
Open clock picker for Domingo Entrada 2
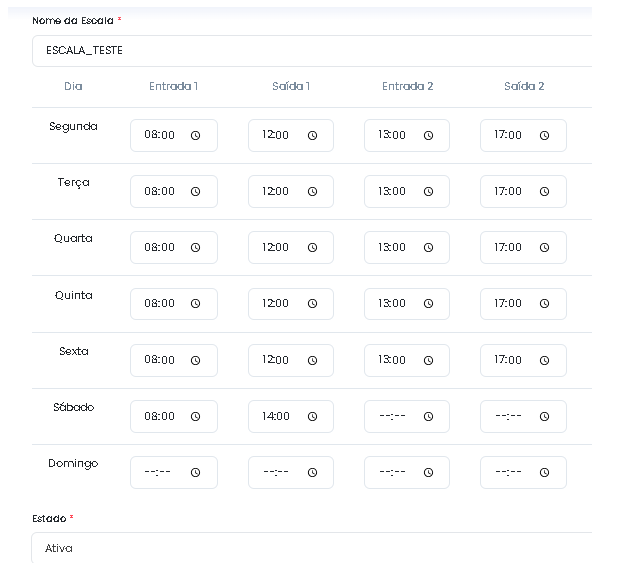point(428,472)
